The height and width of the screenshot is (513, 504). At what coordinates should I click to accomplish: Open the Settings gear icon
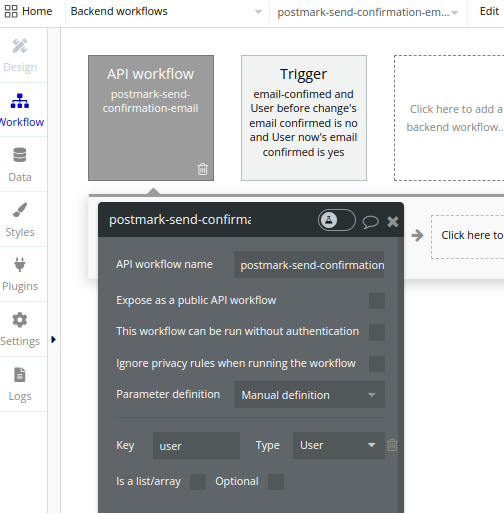tap(20, 320)
